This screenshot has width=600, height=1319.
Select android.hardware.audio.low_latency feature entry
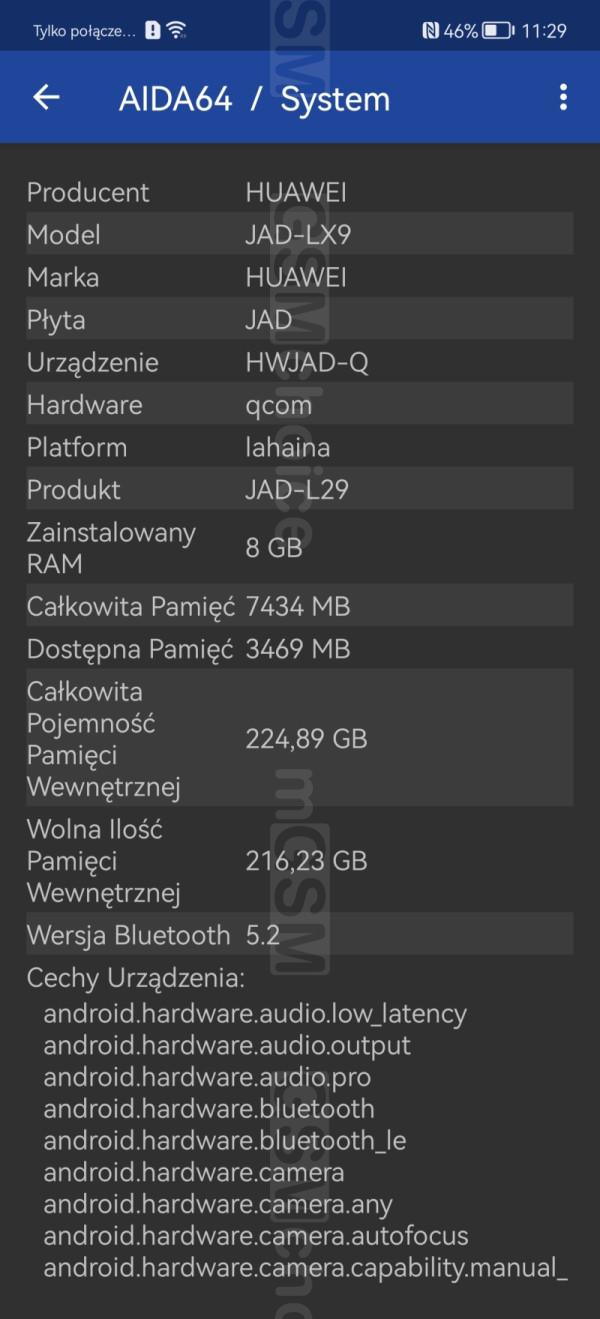(255, 1014)
